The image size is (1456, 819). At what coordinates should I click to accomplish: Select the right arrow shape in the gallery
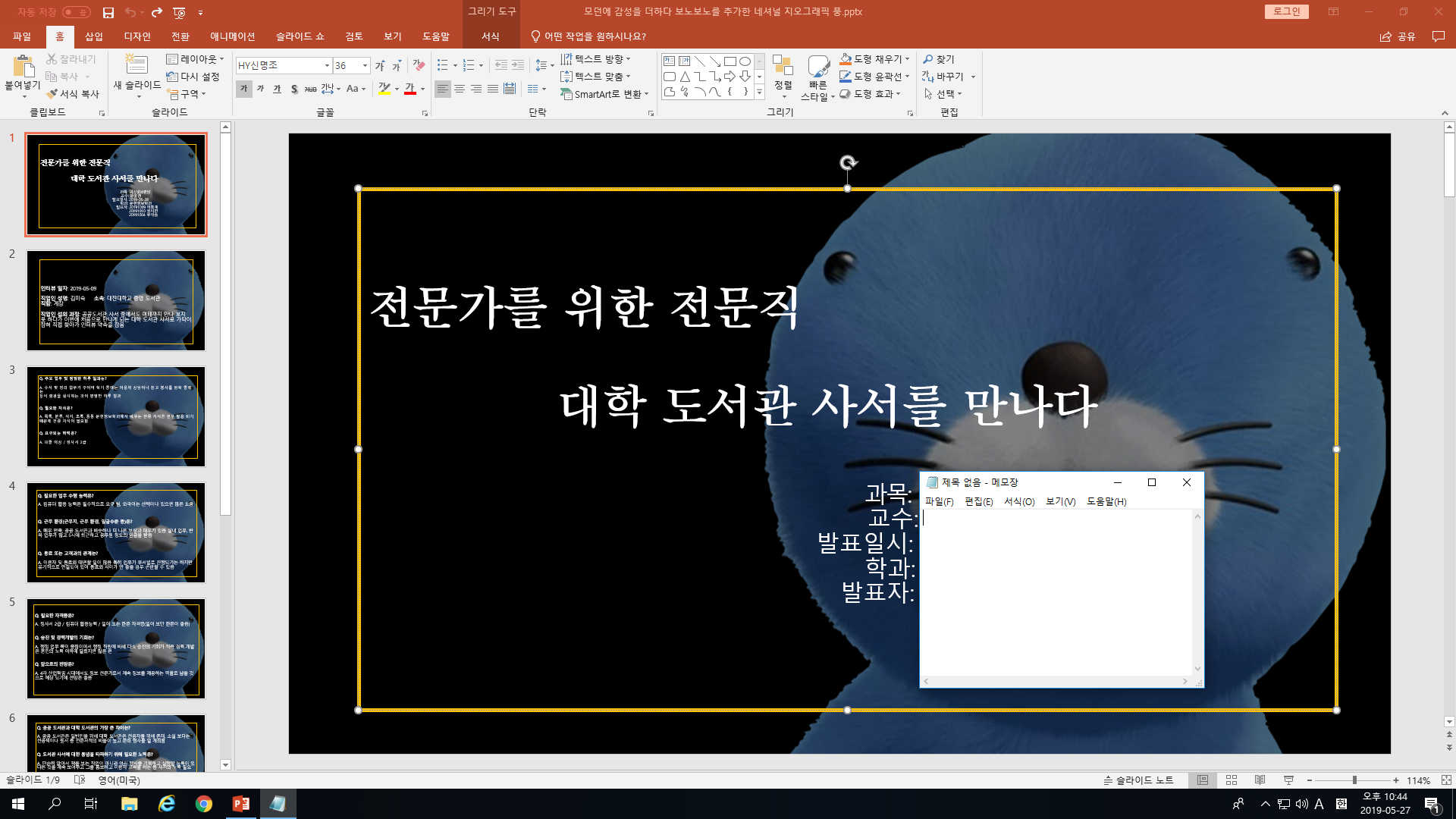tap(730, 77)
